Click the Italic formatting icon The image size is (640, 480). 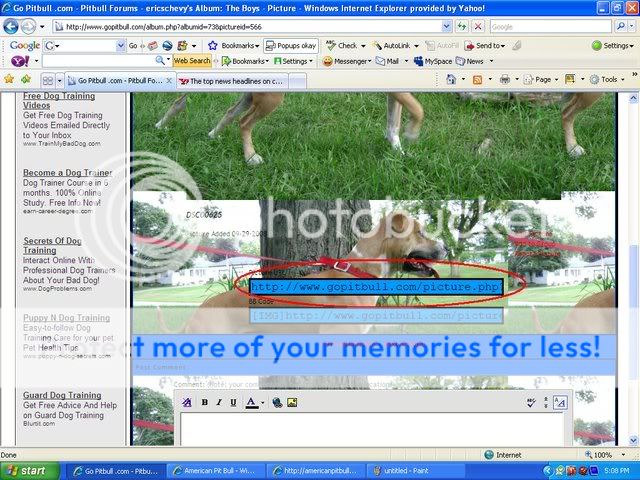click(x=218, y=402)
